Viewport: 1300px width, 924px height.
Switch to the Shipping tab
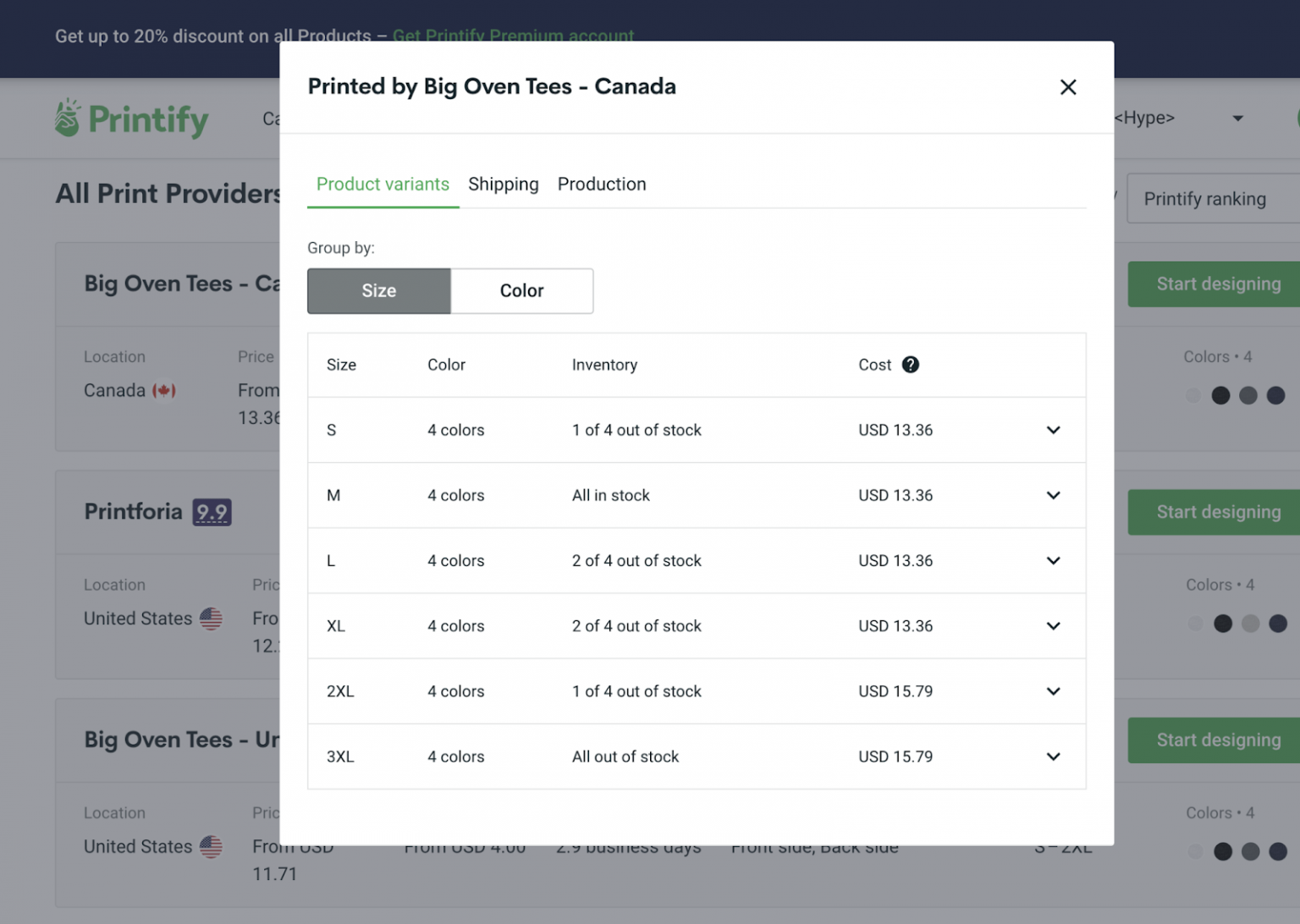coord(504,184)
